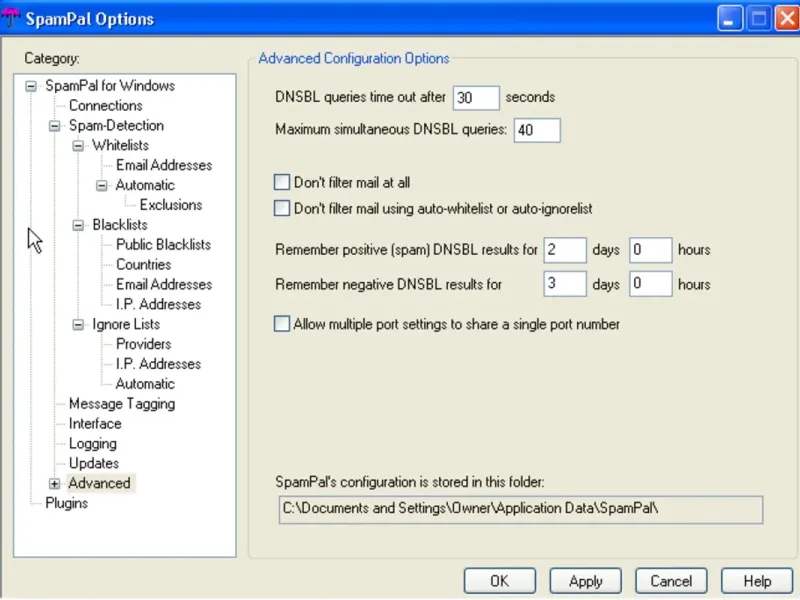
Task: Expand the Advanced tree node
Action: tap(55, 483)
